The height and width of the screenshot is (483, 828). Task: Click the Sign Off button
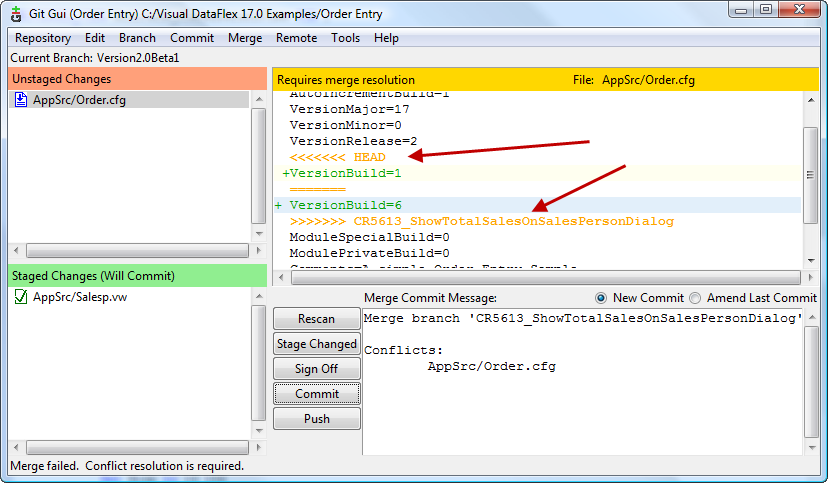(x=316, y=369)
